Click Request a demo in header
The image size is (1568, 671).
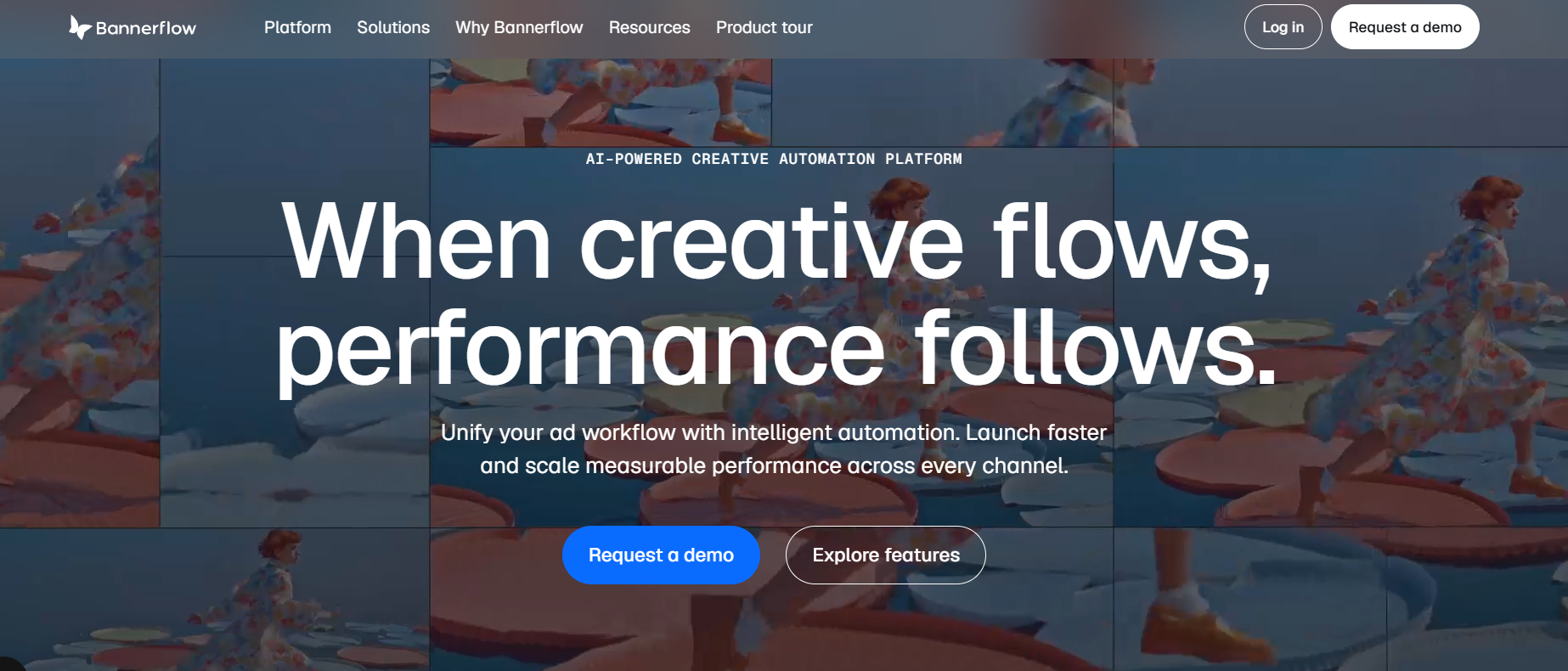[1405, 27]
